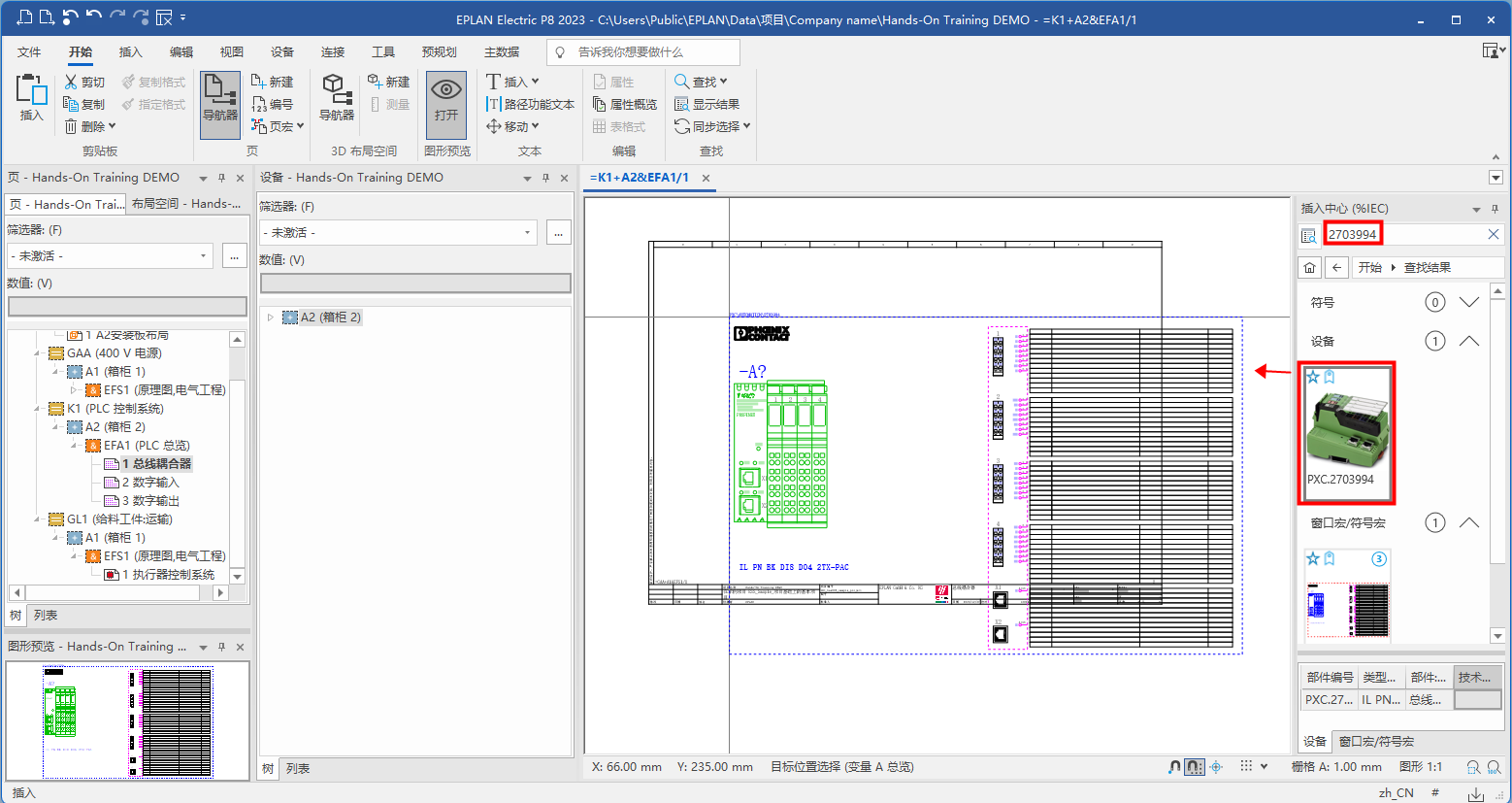Click the close-page icon in quick access toolbar
This screenshot has width=1512, height=803.
tap(164, 17)
